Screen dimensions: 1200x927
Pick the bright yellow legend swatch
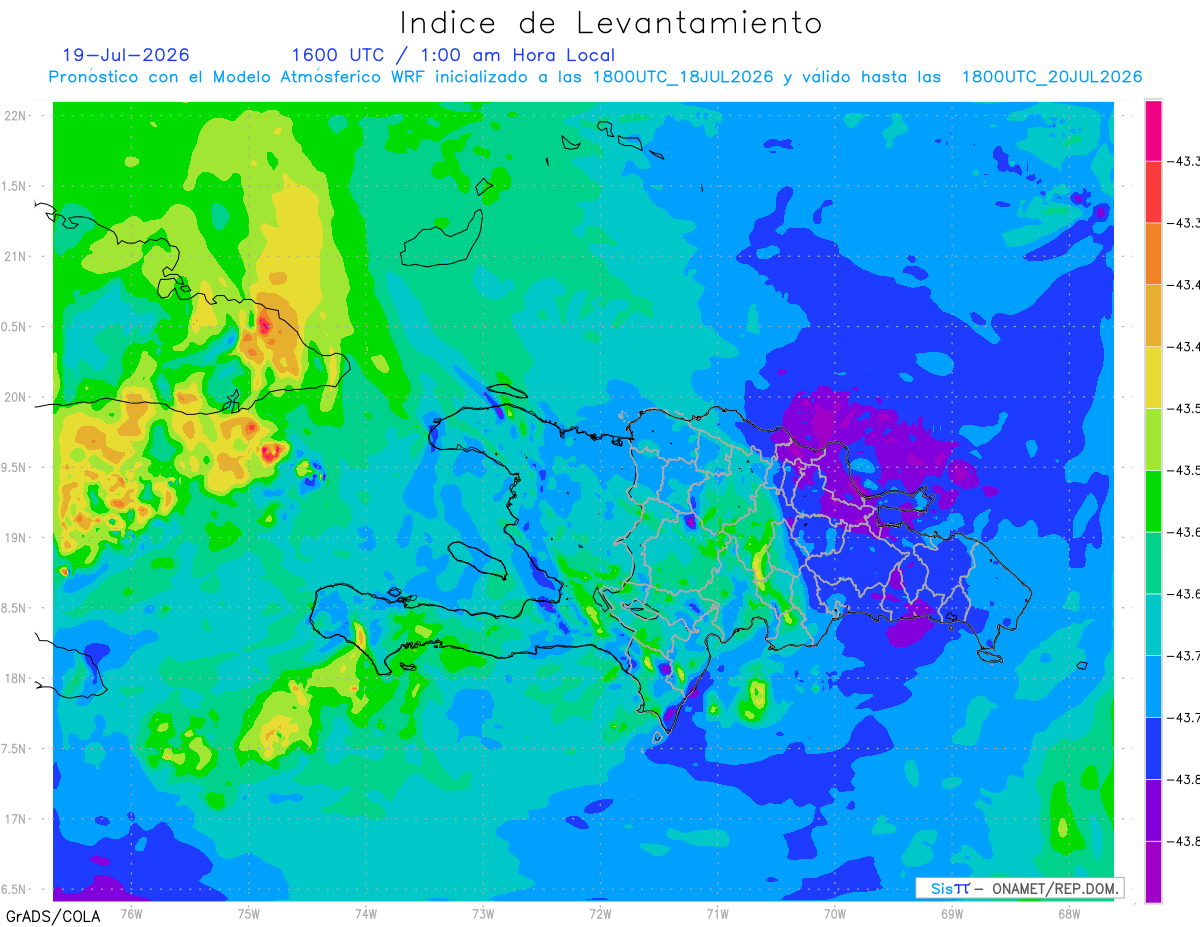pos(1153,377)
